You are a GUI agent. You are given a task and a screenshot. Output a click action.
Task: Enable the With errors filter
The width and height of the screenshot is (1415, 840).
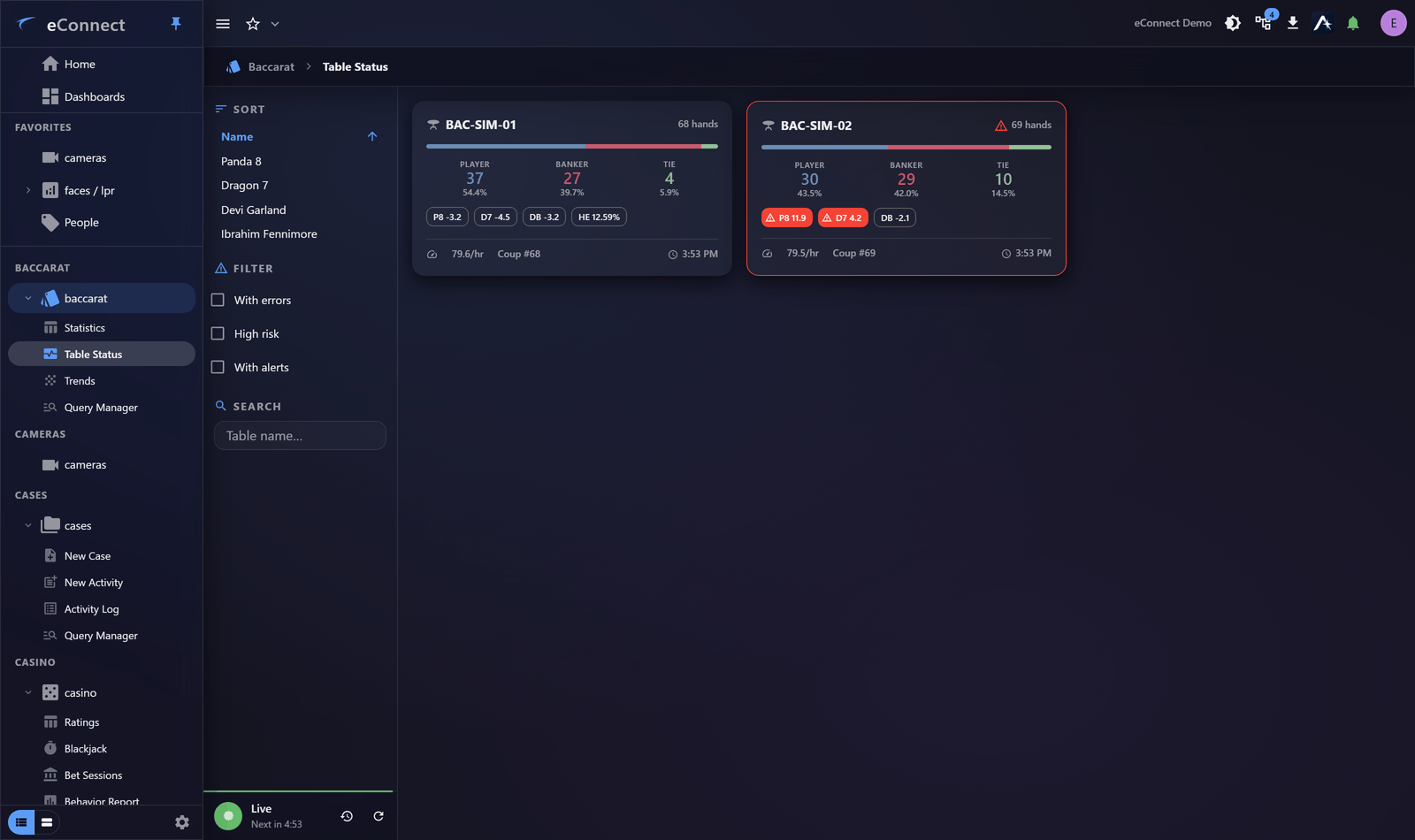[218, 300]
